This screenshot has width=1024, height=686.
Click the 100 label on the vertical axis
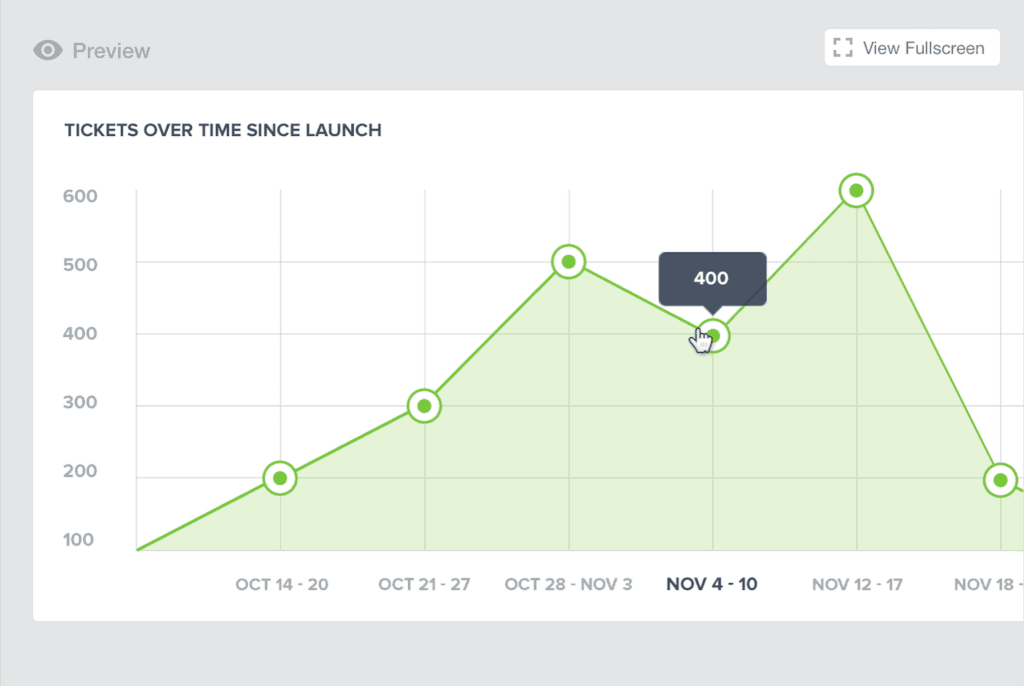[80, 540]
